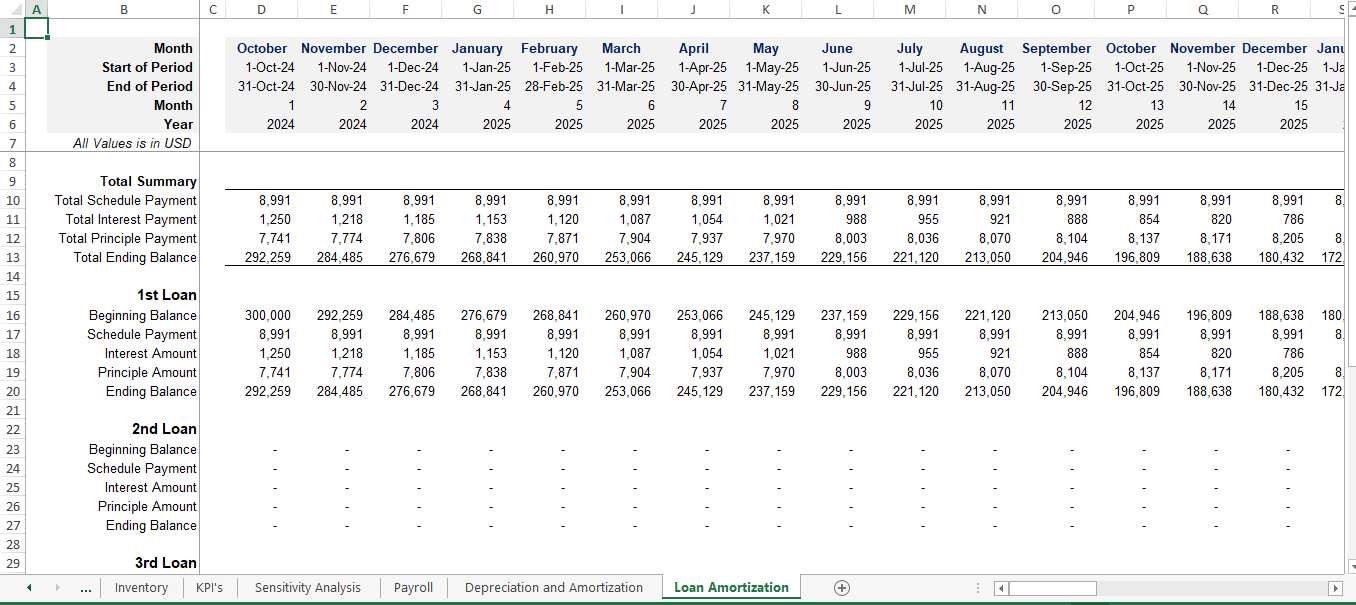The image size is (1356, 605).
Task: Open Depreciation and Amortization sheet tab
Action: pos(554,588)
